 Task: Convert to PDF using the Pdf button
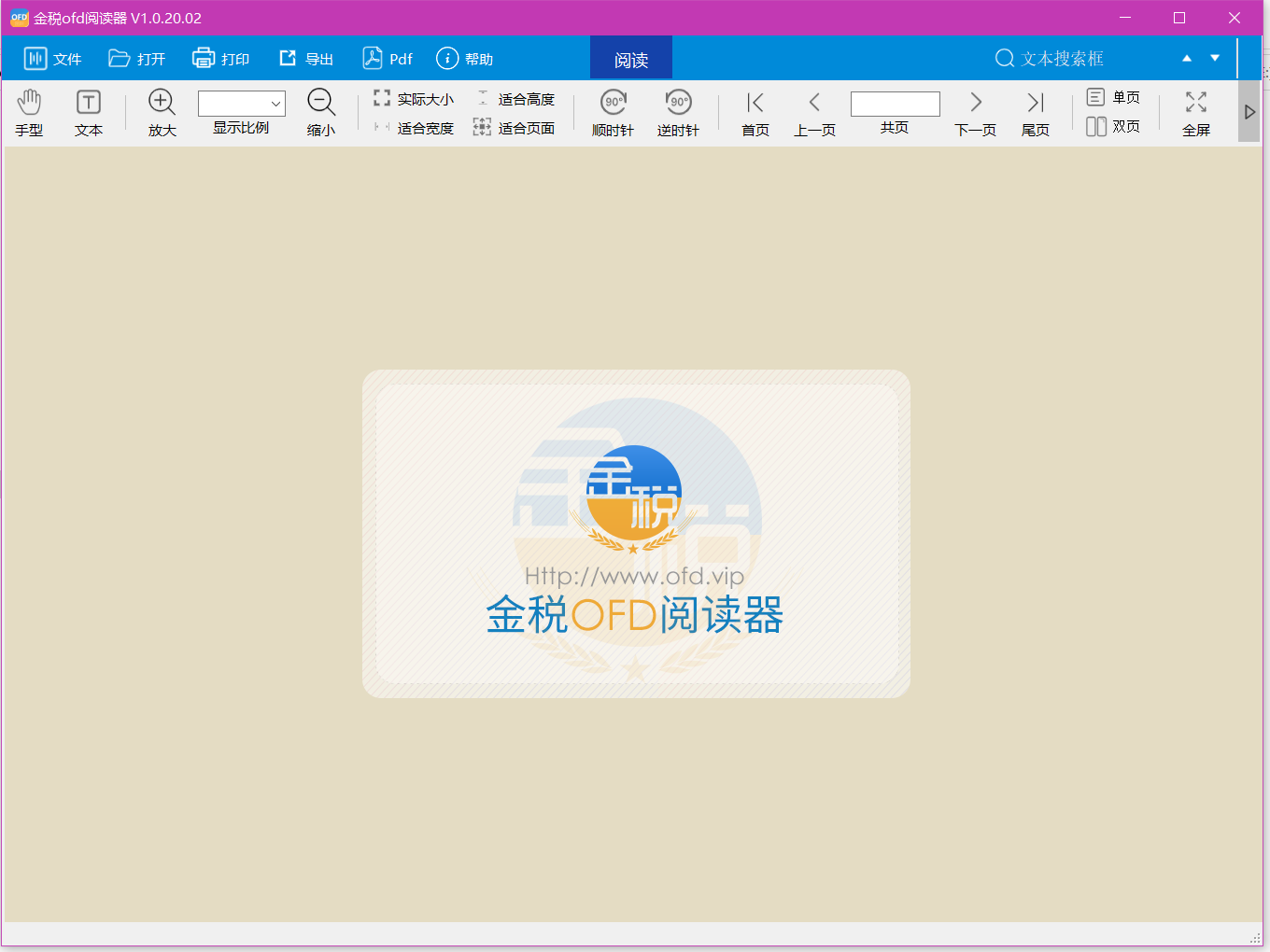coord(387,57)
